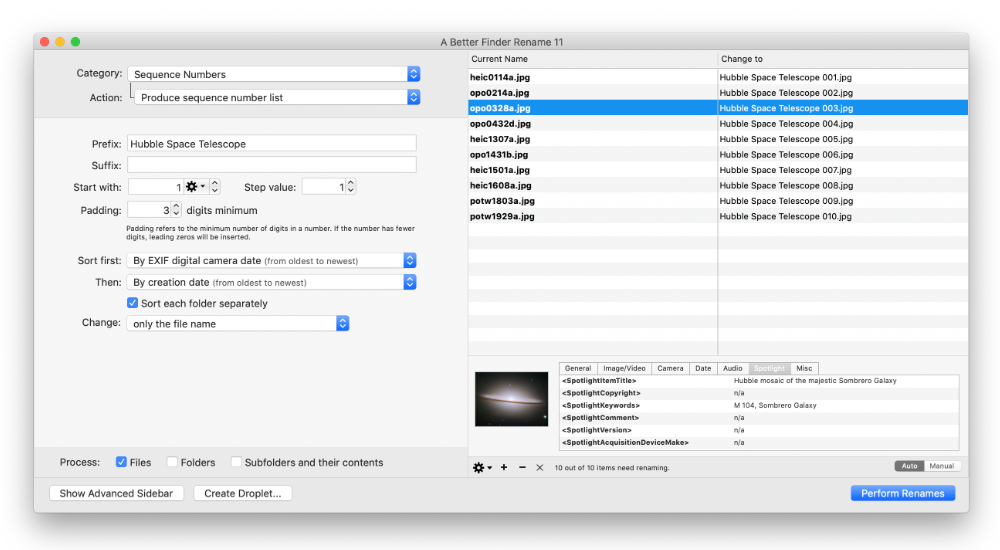1000x550 pixels.
Task: Click the minus icon to remove item
Action: pyautogui.click(x=522, y=467)
